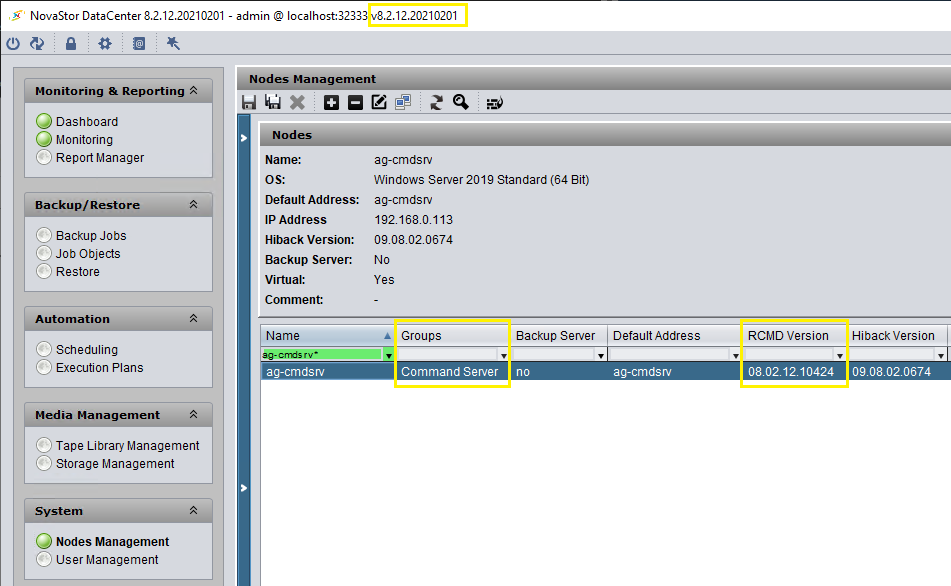Collapse the Monitoring & Reporting section
This screenshot has width=951, height=586.
193,90
